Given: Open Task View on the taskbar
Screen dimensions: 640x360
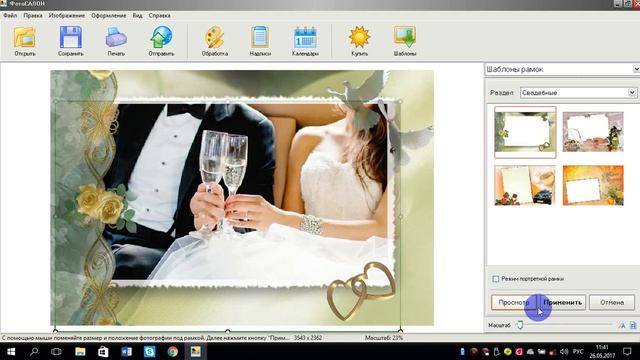Looking at the screenshot, I should 56,351.
